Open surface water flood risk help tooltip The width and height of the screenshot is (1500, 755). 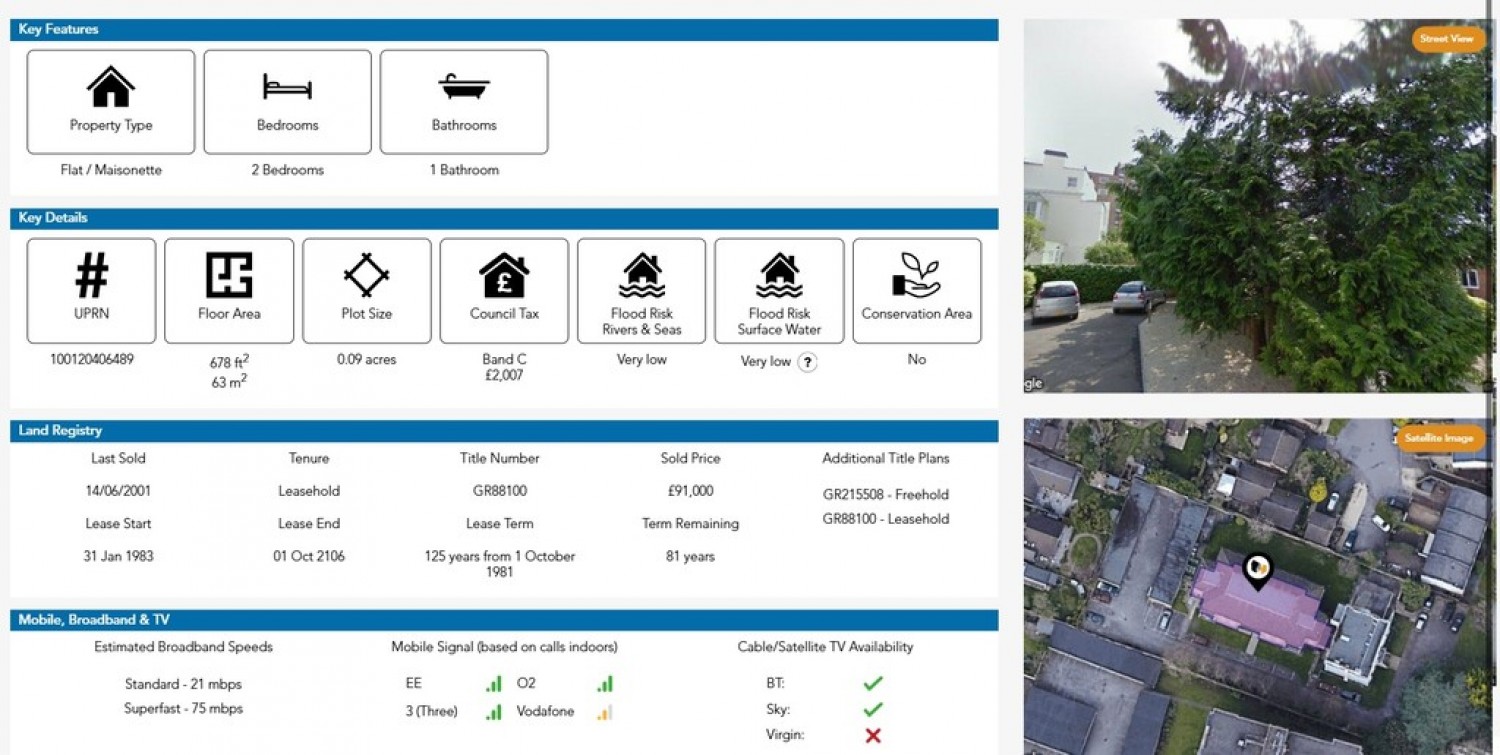tap(807, 362)
